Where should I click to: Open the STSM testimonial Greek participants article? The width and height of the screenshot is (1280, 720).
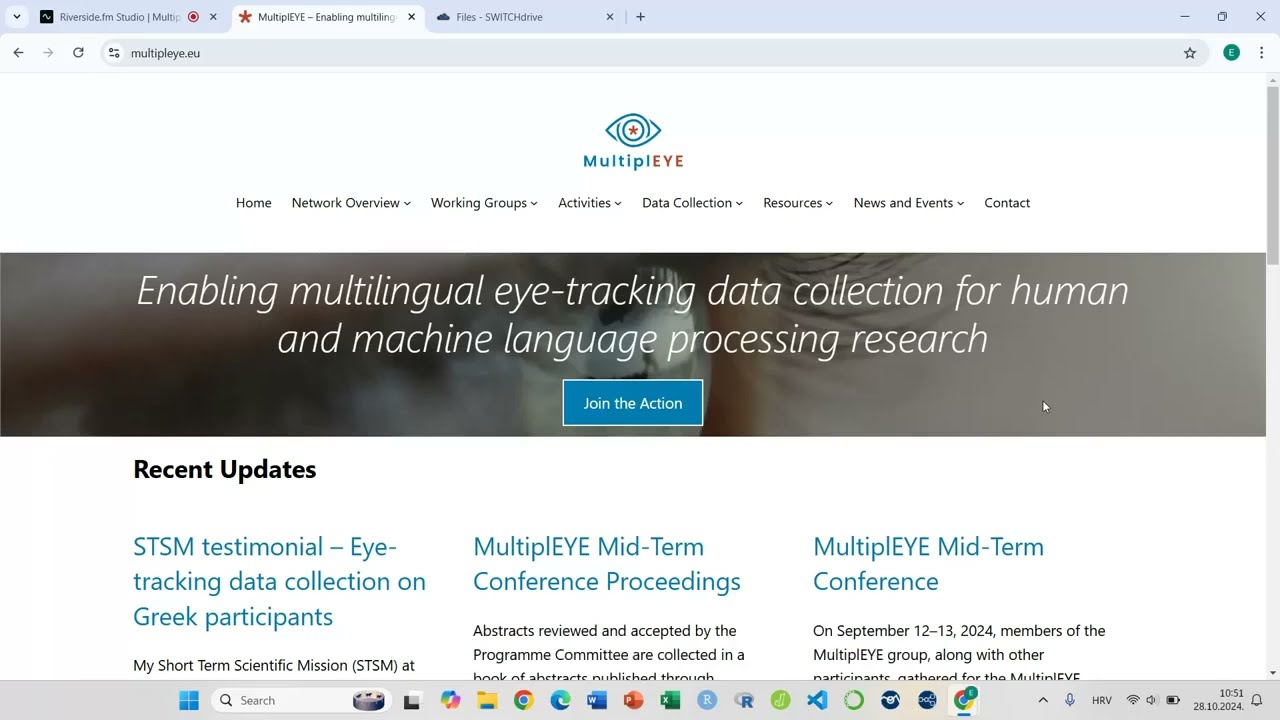[x=279, y=581]
